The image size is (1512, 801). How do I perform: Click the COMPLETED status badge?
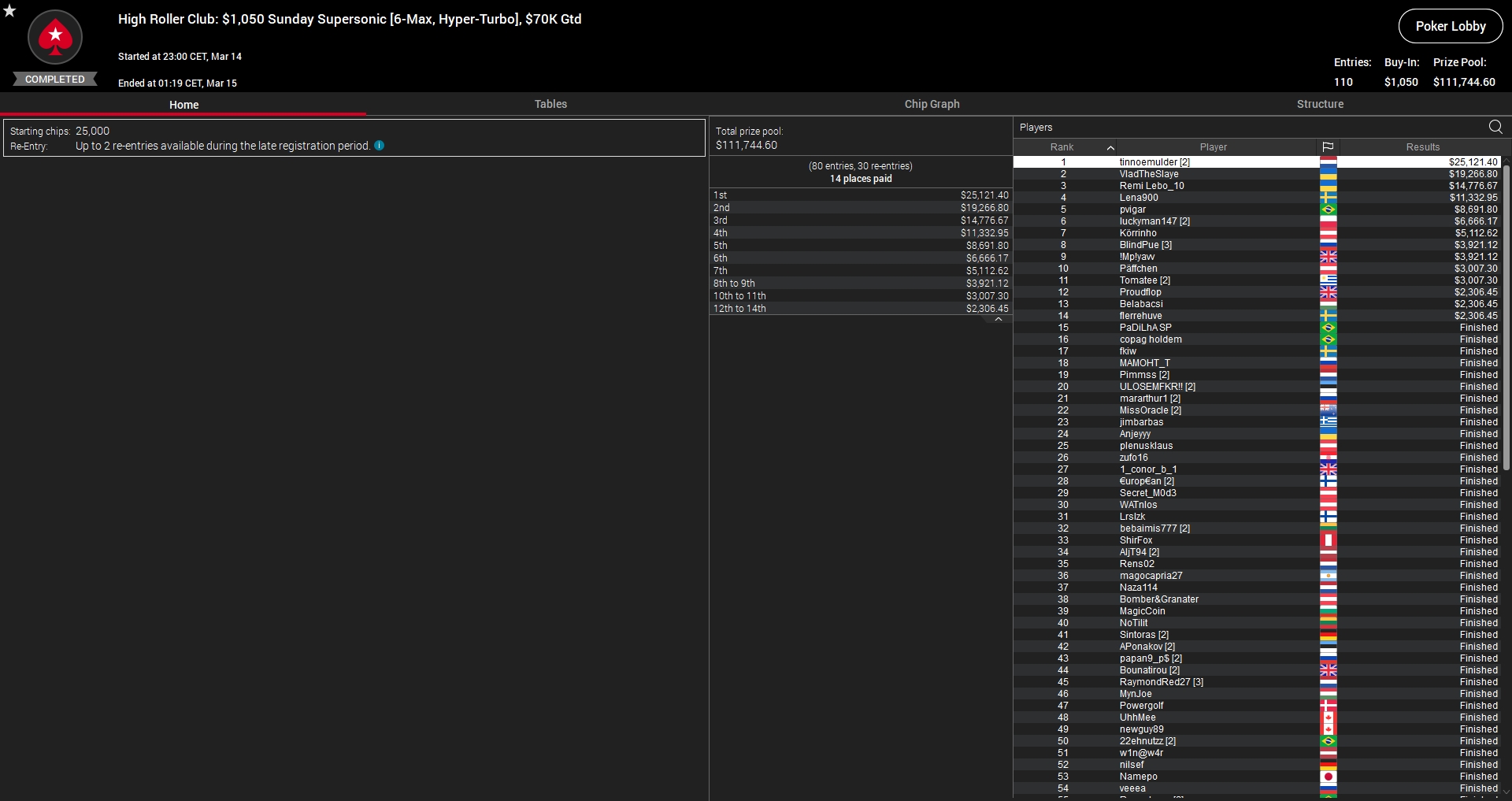coord(55,80)
